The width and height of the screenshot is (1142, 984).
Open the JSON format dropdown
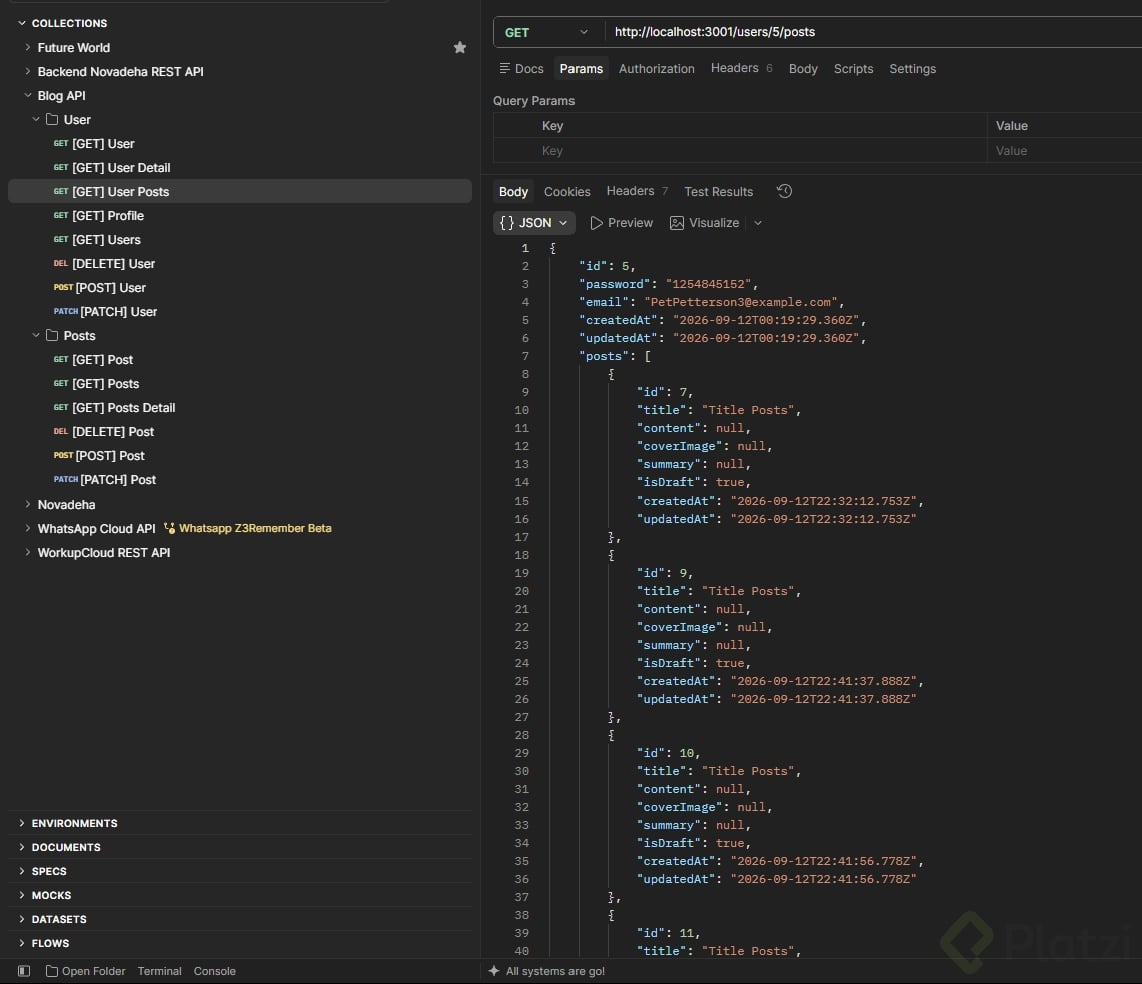pyautogui.click(x=534, y=223)
